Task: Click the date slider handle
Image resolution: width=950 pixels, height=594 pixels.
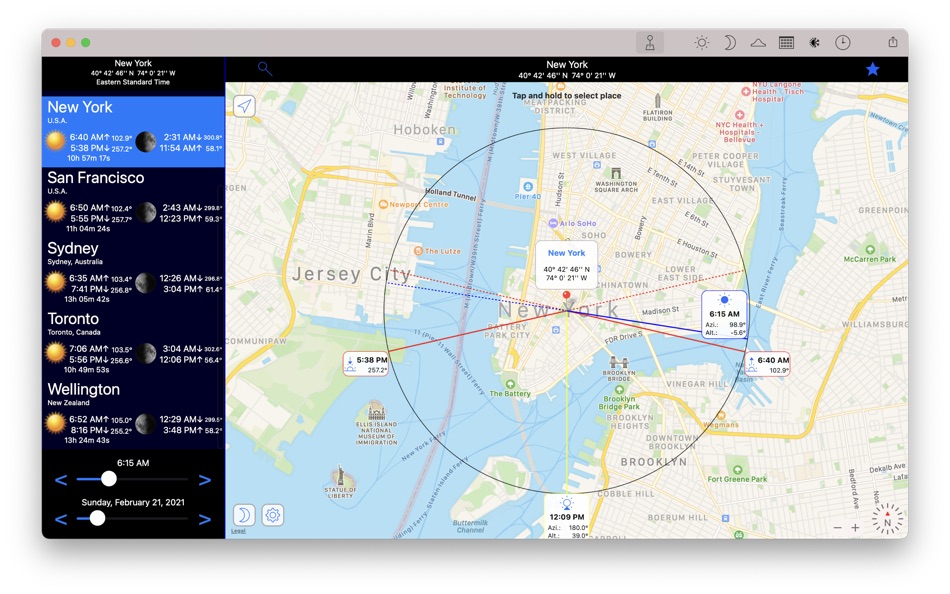Action: (x=97, y=518)
